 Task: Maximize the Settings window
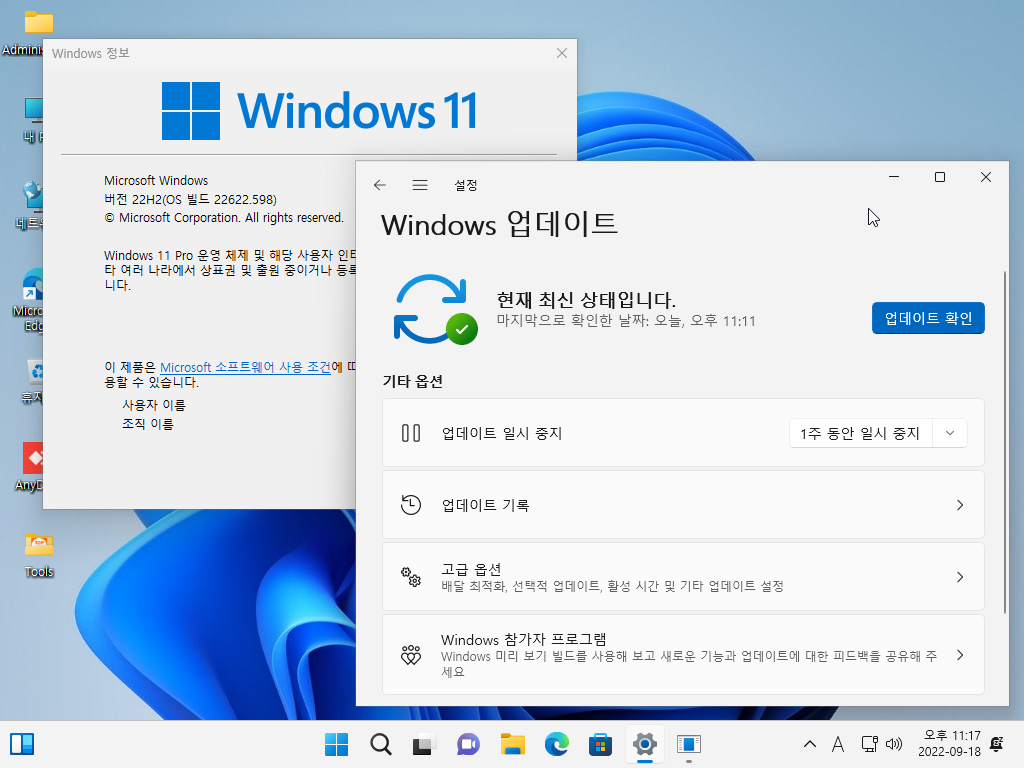coord(940,177)
